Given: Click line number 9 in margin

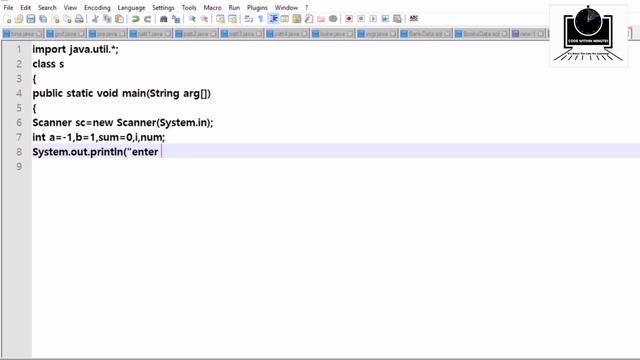Looking at the screenshot, I should click(19, 167).
